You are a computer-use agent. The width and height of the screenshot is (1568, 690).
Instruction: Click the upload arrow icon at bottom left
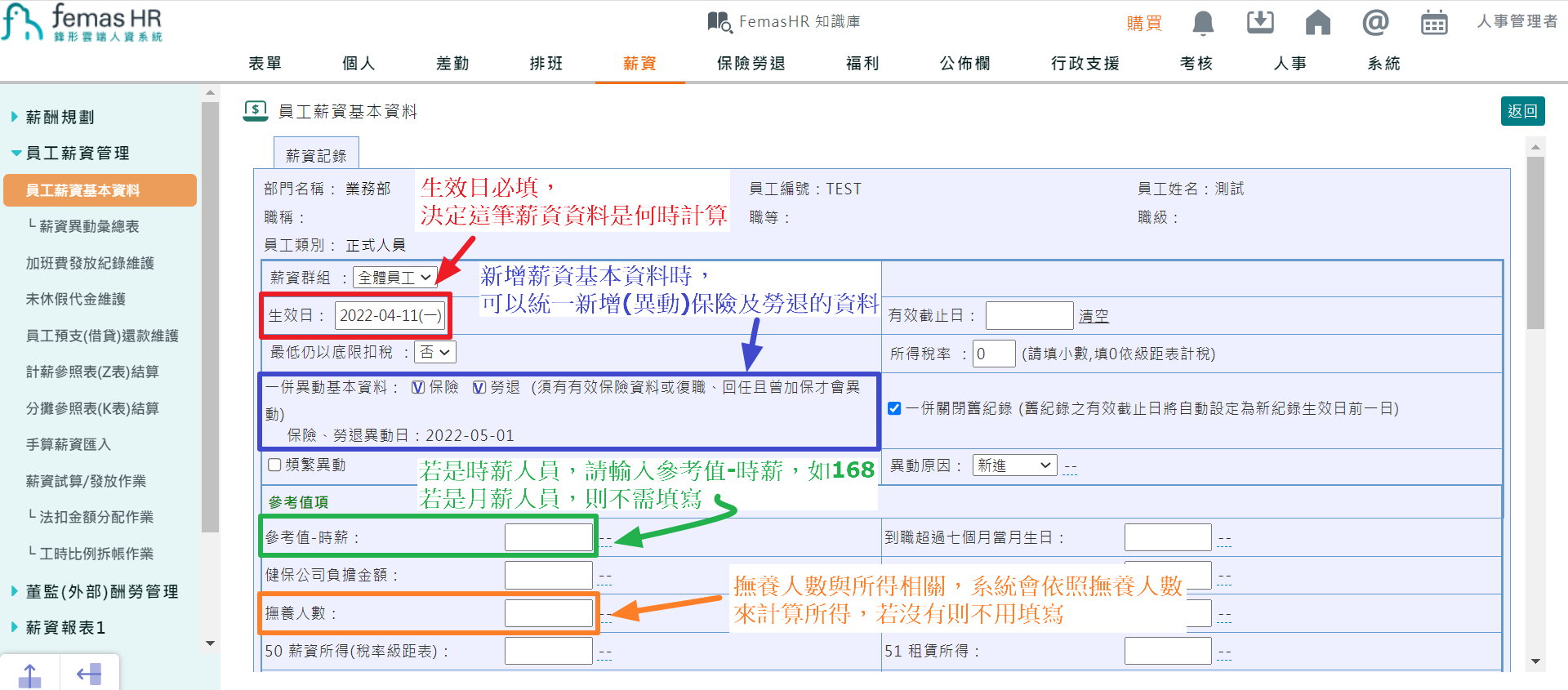pyautogui.click(x=29, y=675)
